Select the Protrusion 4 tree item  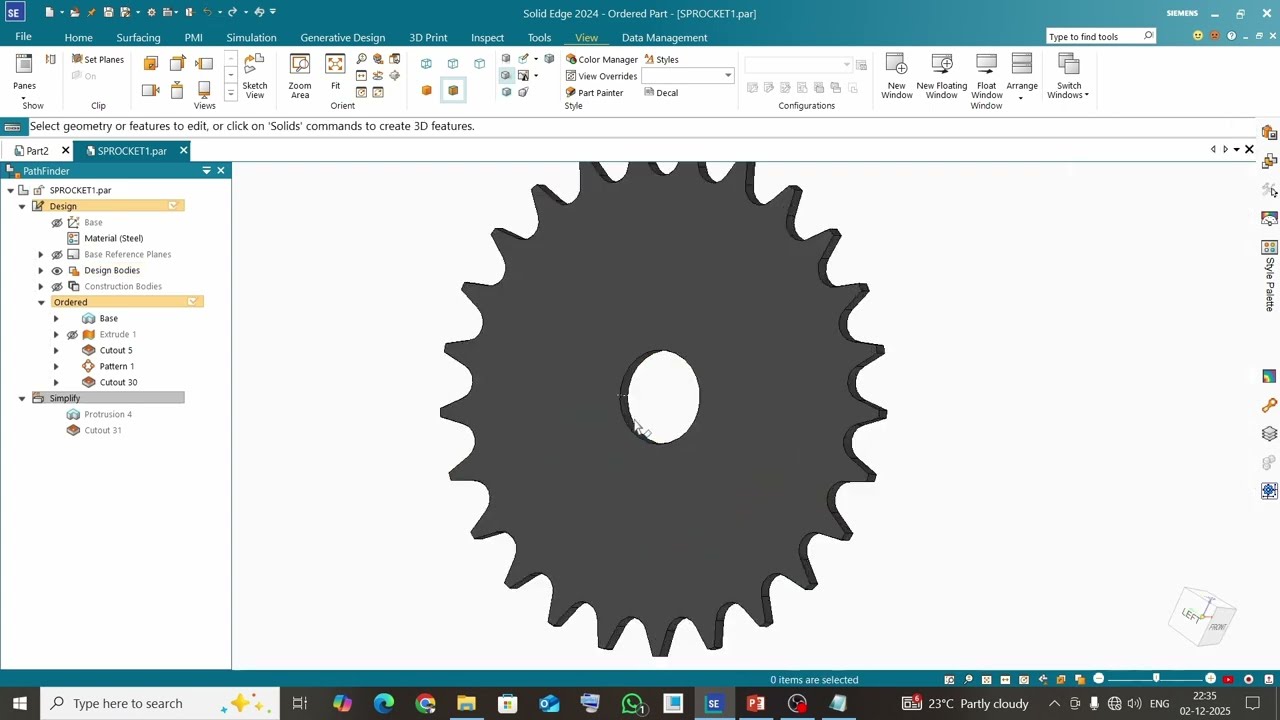[107, 414]
